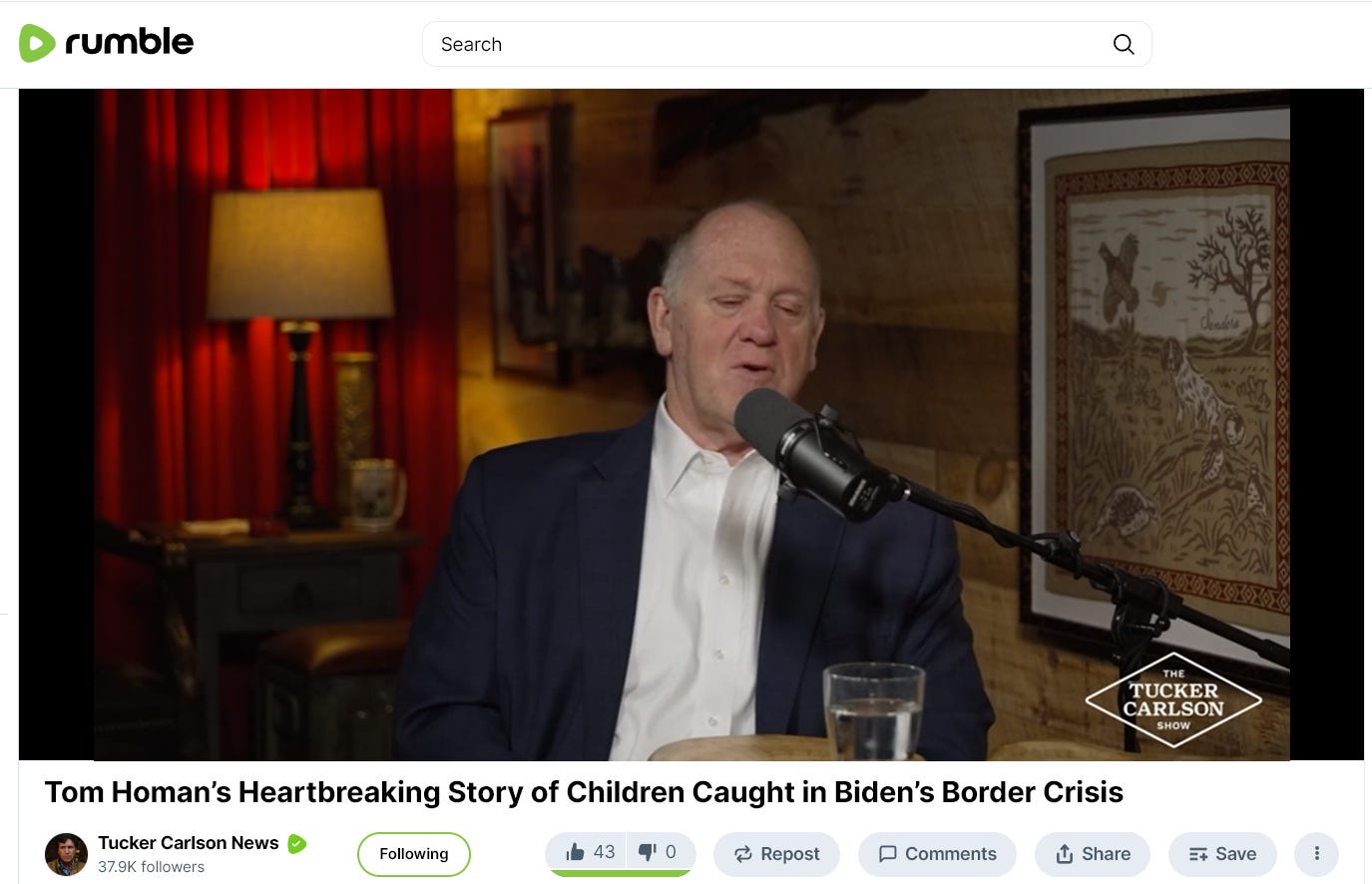Open the Tucker Carlson News channel name link

(188, 843)
